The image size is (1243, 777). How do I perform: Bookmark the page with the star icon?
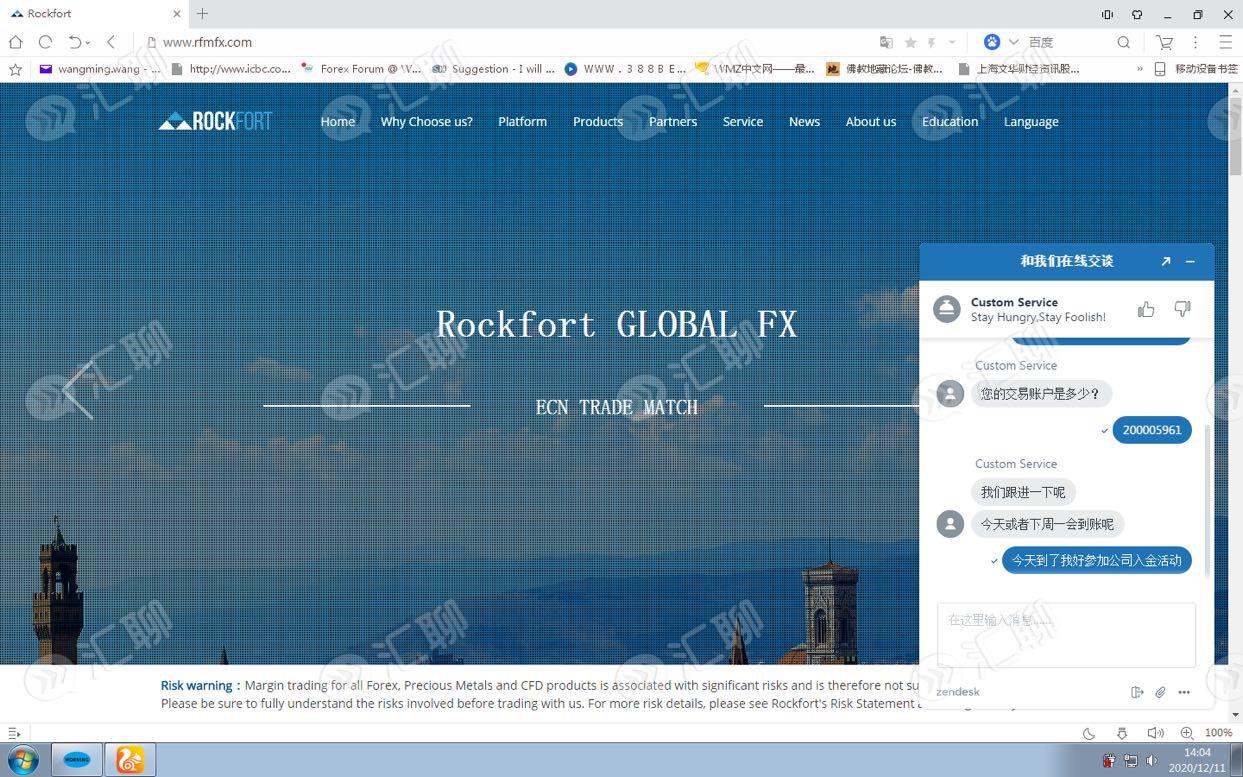pyautogui.click(x=910, y=42)
